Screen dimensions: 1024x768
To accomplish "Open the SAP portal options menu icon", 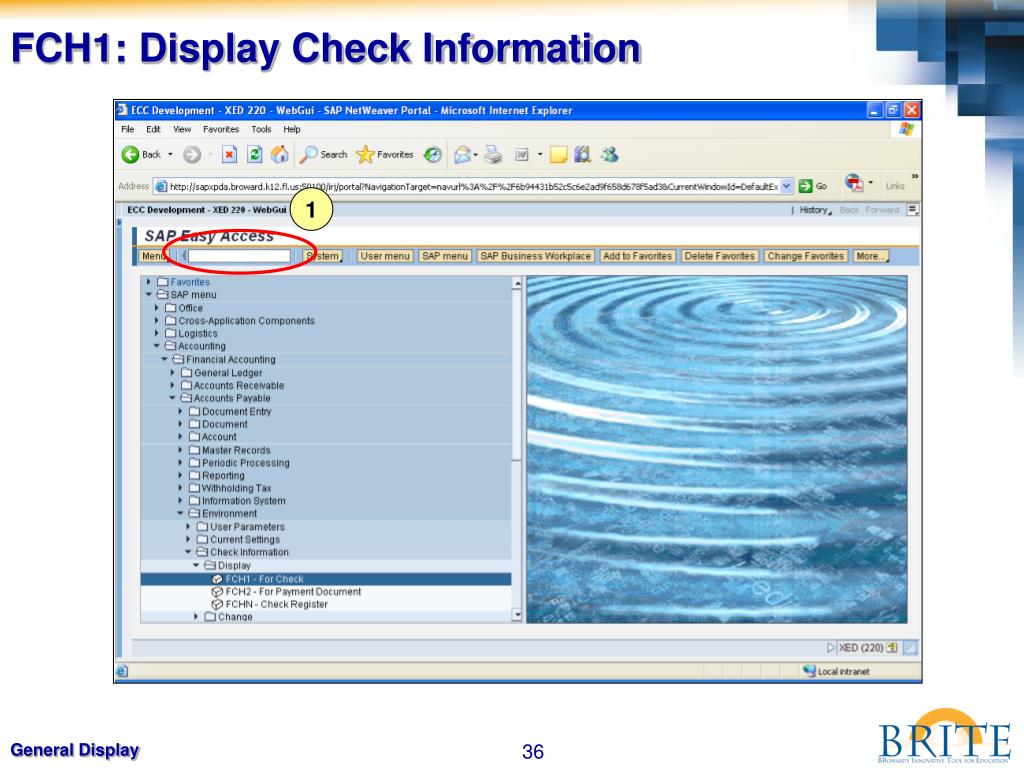I will click(x=913, y=210).
